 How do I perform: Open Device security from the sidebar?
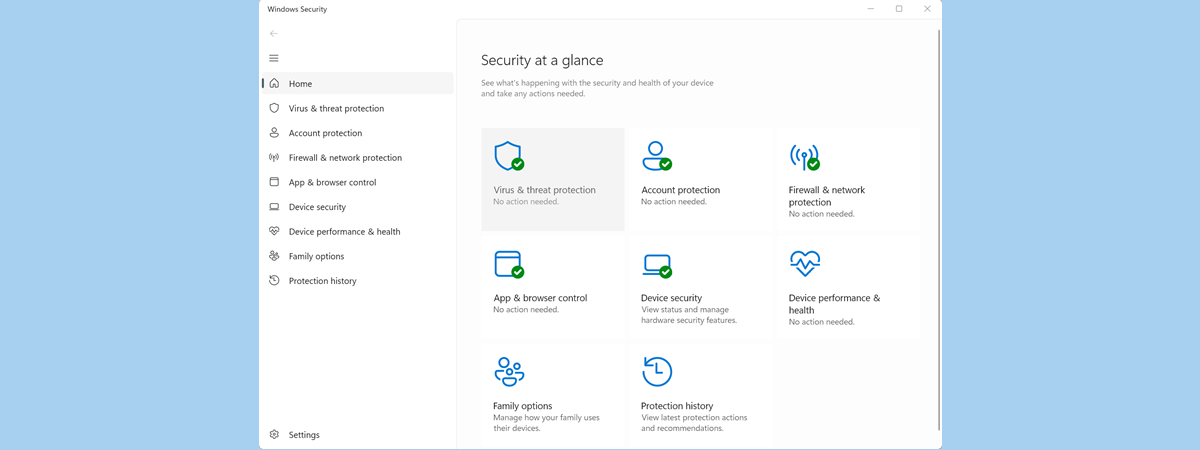358,207
